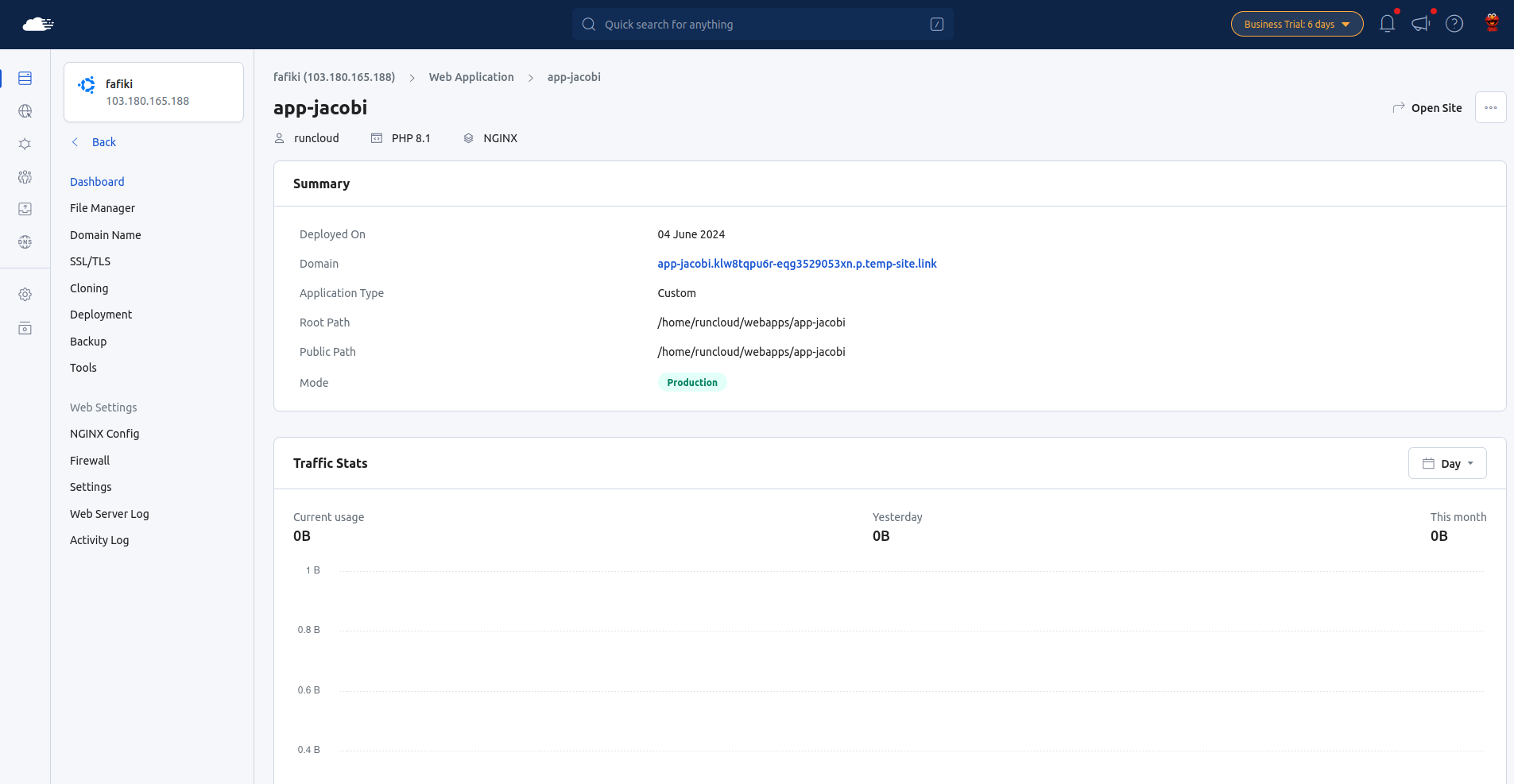1514x784 pixels.
Task: Open Firewall in Web Settings
Action: pos(90,461)
